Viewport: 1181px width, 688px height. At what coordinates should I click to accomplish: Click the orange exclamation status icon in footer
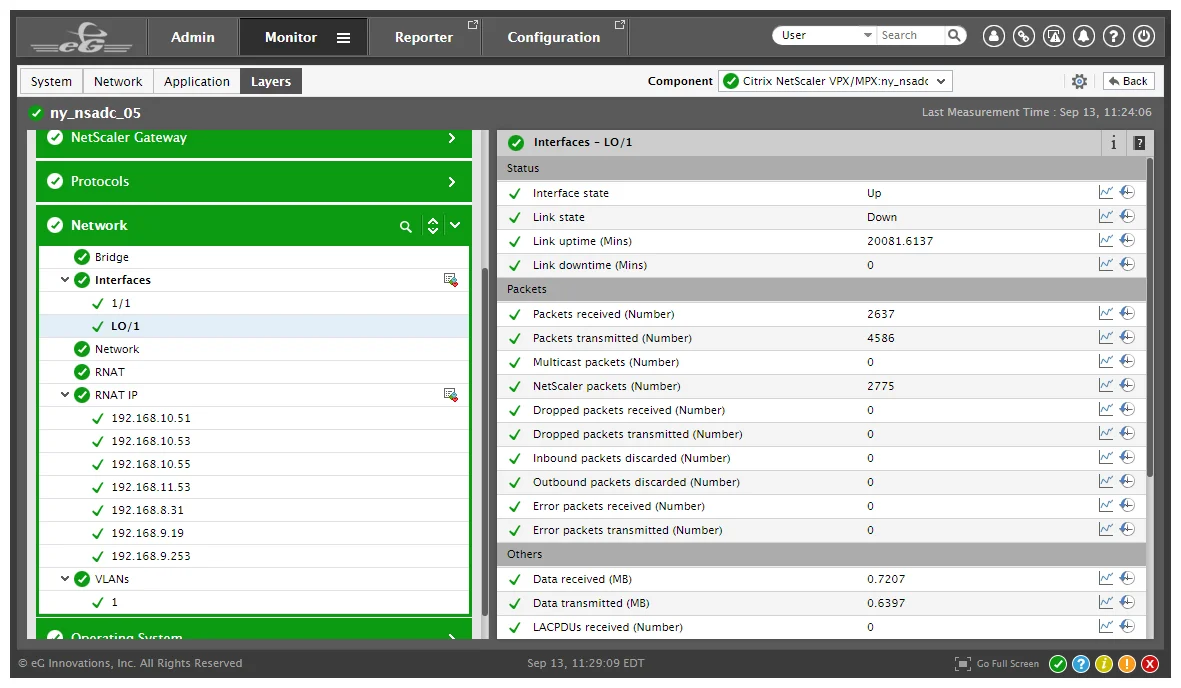1127,664
